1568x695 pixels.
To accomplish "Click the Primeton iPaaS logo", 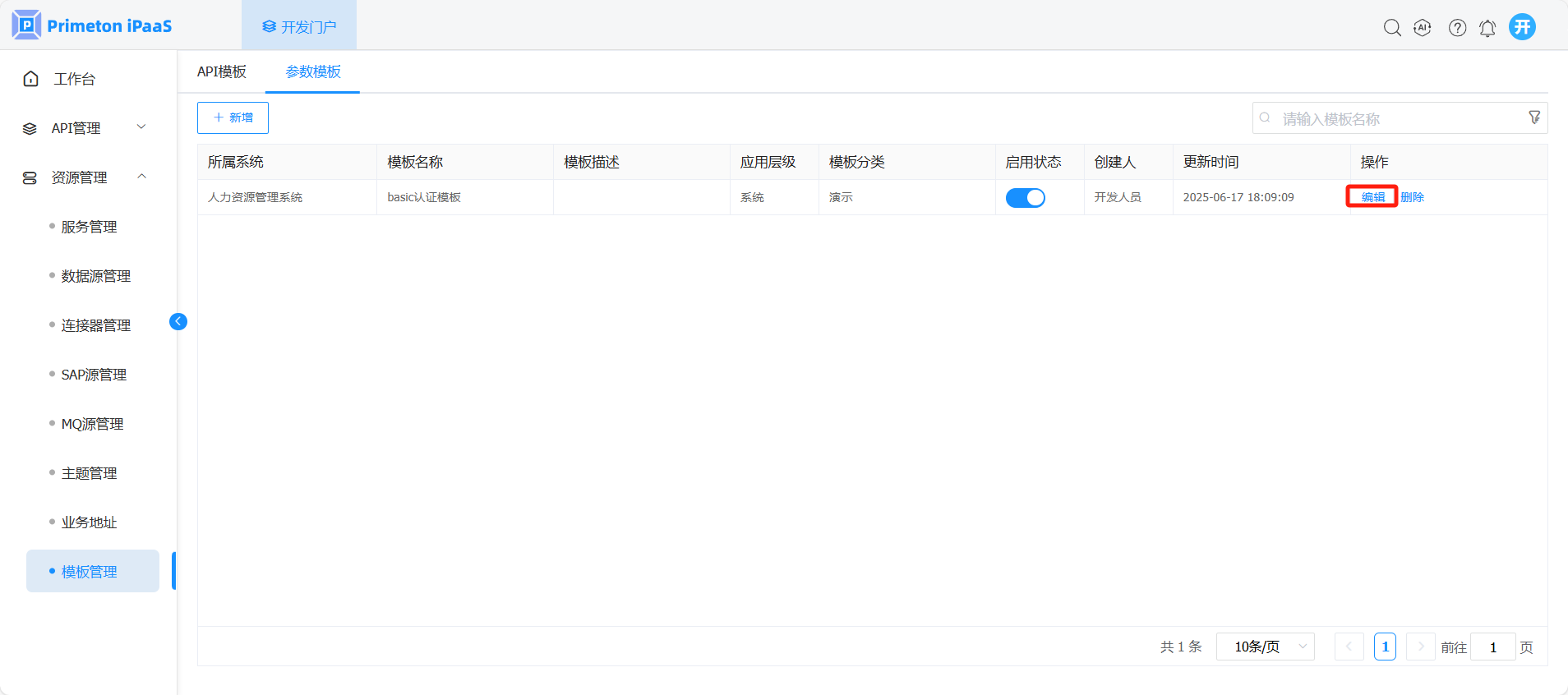I will coord(92,25).
